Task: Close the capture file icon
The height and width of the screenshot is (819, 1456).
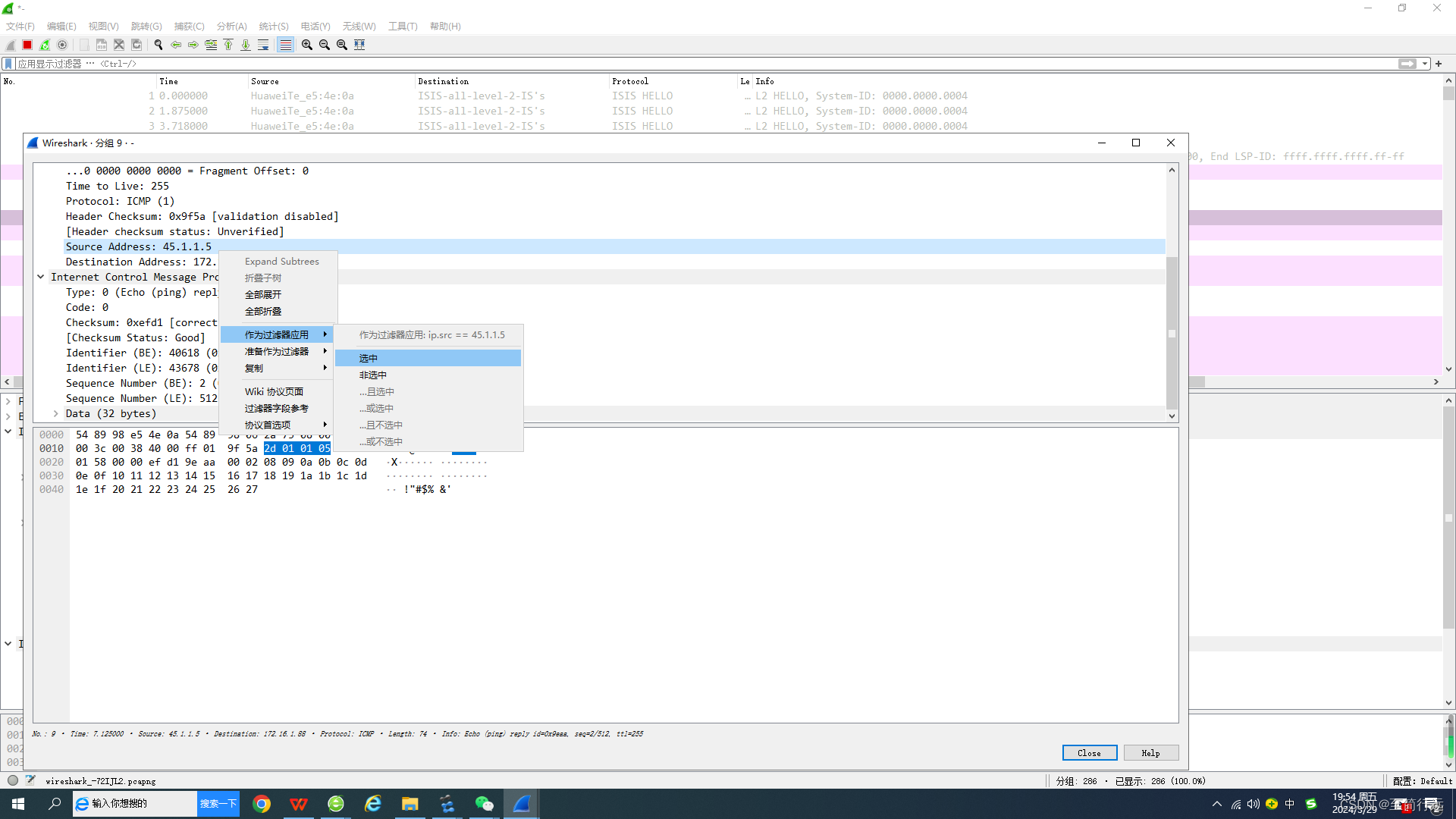Action: (119, 45)
